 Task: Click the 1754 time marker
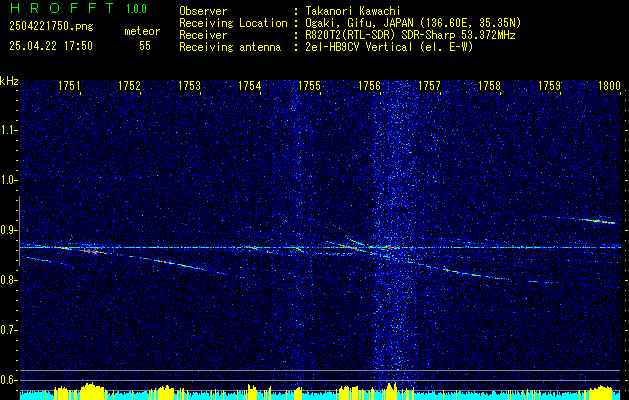coord(250,85)
